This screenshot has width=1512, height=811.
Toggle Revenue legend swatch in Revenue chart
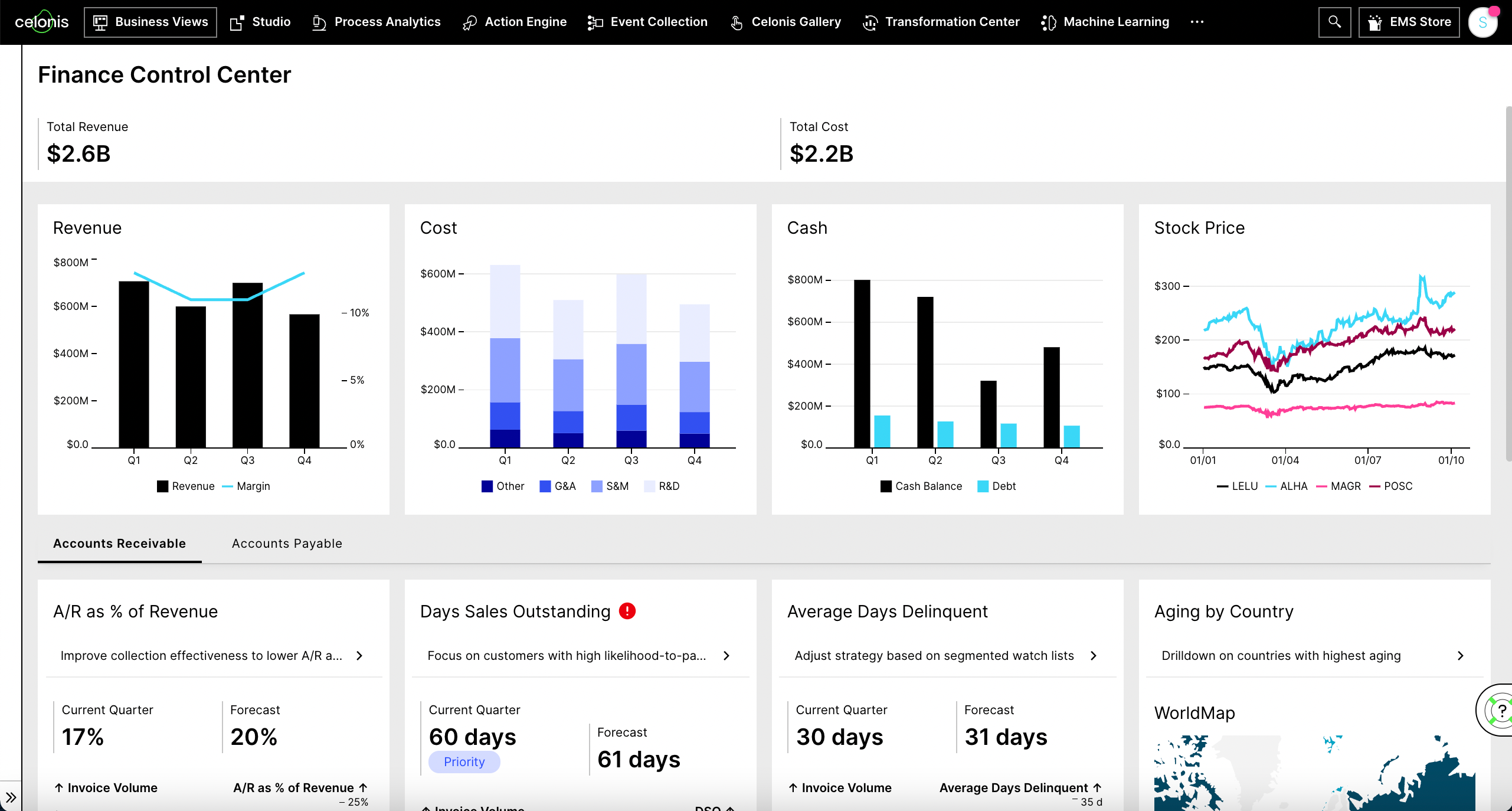(x=163, y=486)
